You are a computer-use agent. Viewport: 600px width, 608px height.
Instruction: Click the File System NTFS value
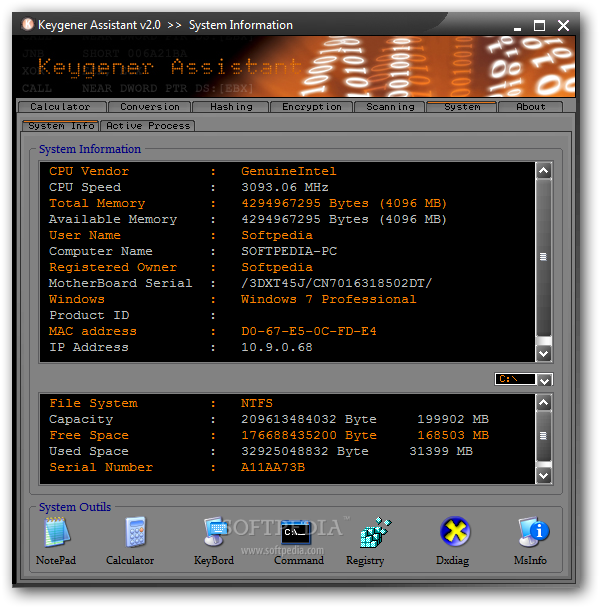(x=257, y=403)
